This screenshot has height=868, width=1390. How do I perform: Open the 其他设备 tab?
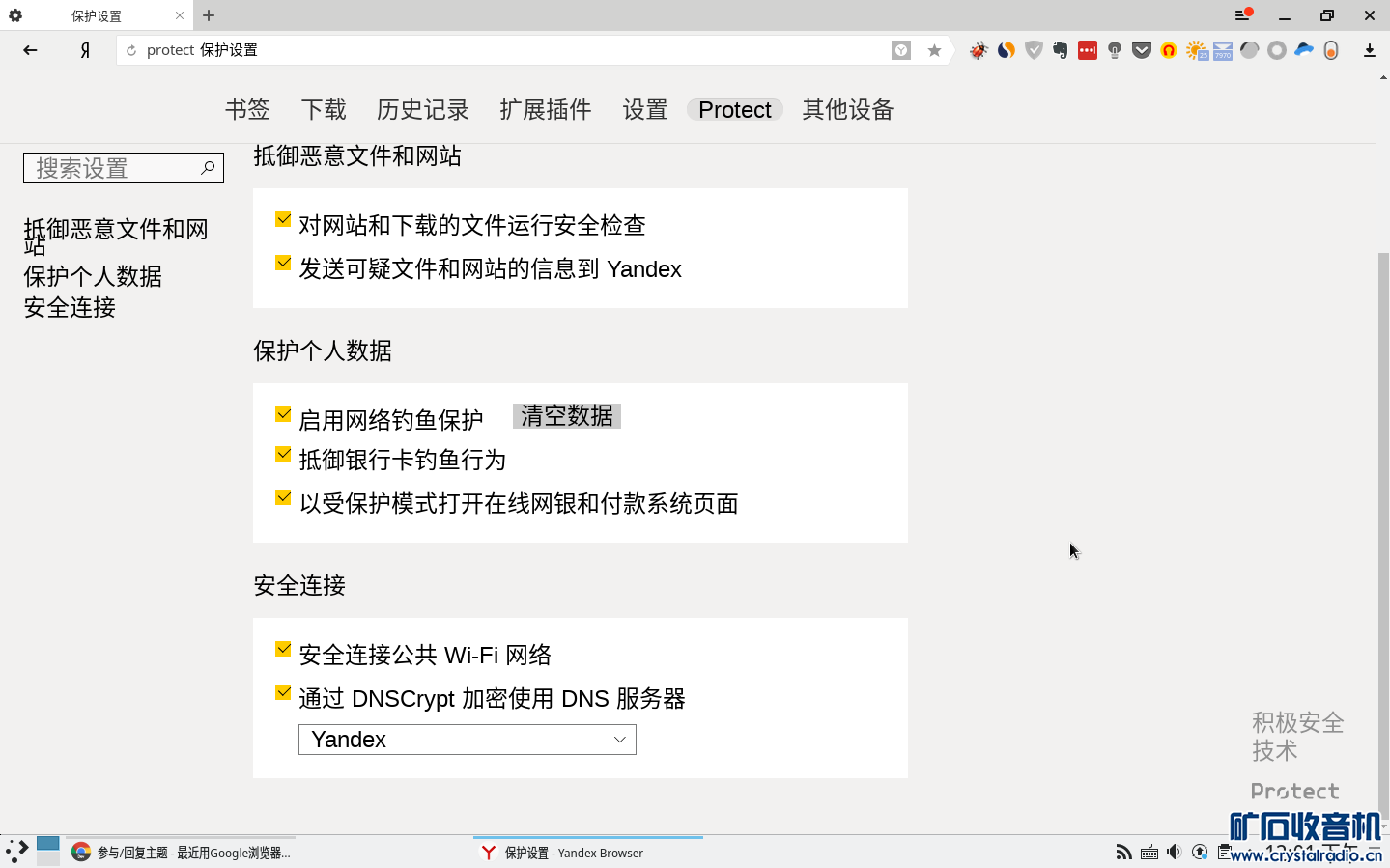848,110
